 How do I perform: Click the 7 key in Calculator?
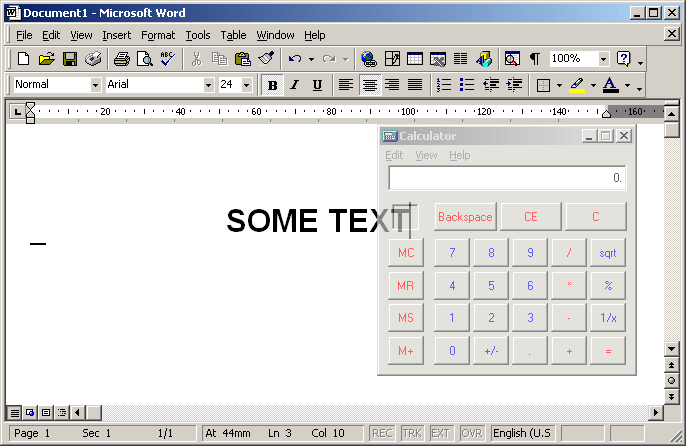pyautogui.click(x=452, y=253)
